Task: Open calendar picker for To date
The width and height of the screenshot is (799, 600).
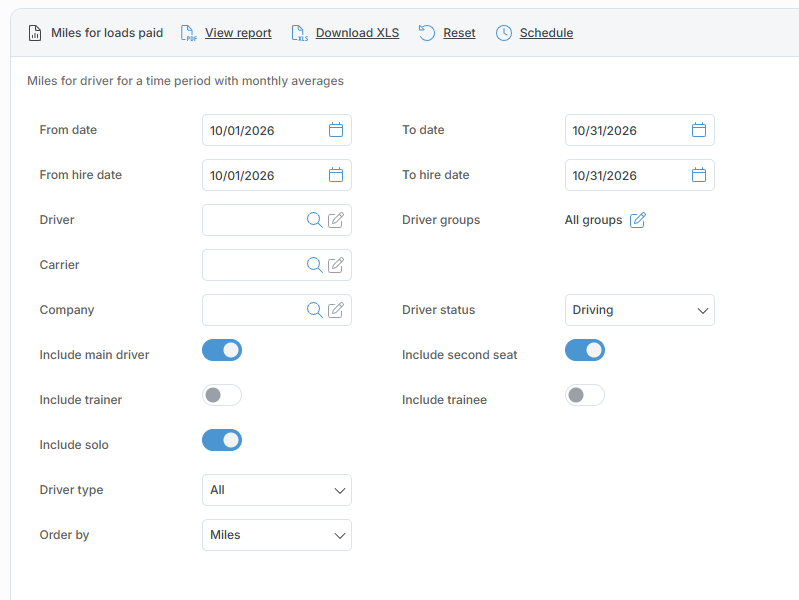Action: coord(699,130)
